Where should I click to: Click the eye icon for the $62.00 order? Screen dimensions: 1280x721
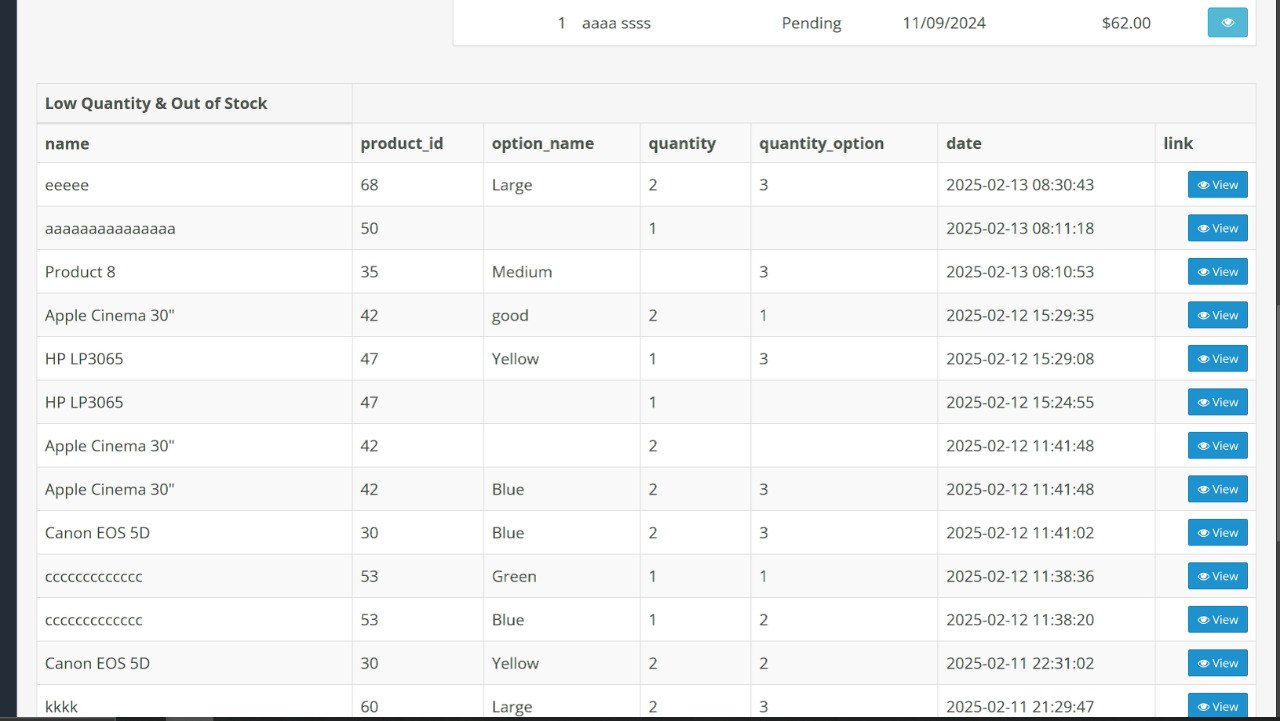1227,22
